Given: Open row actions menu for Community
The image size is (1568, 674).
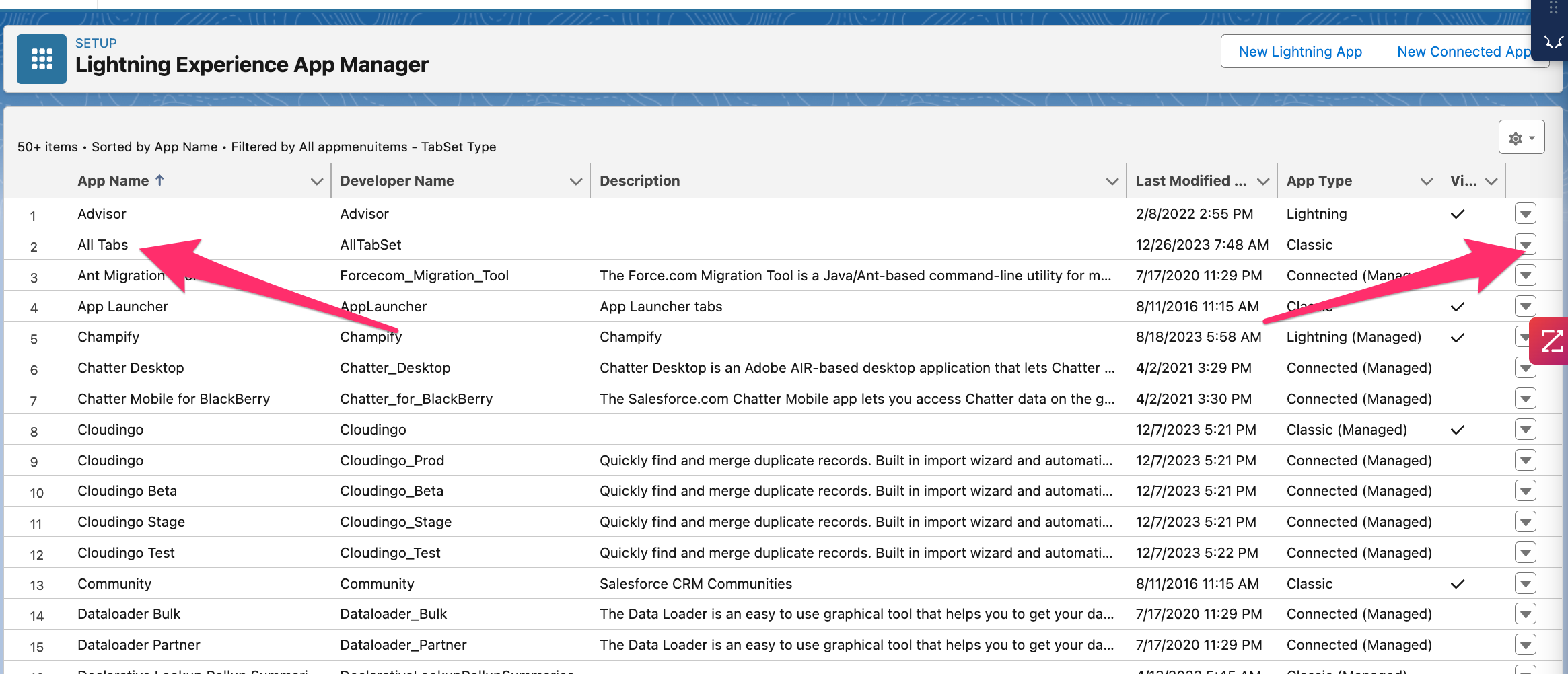Looking at the screenshot, I should point(1525,584).
